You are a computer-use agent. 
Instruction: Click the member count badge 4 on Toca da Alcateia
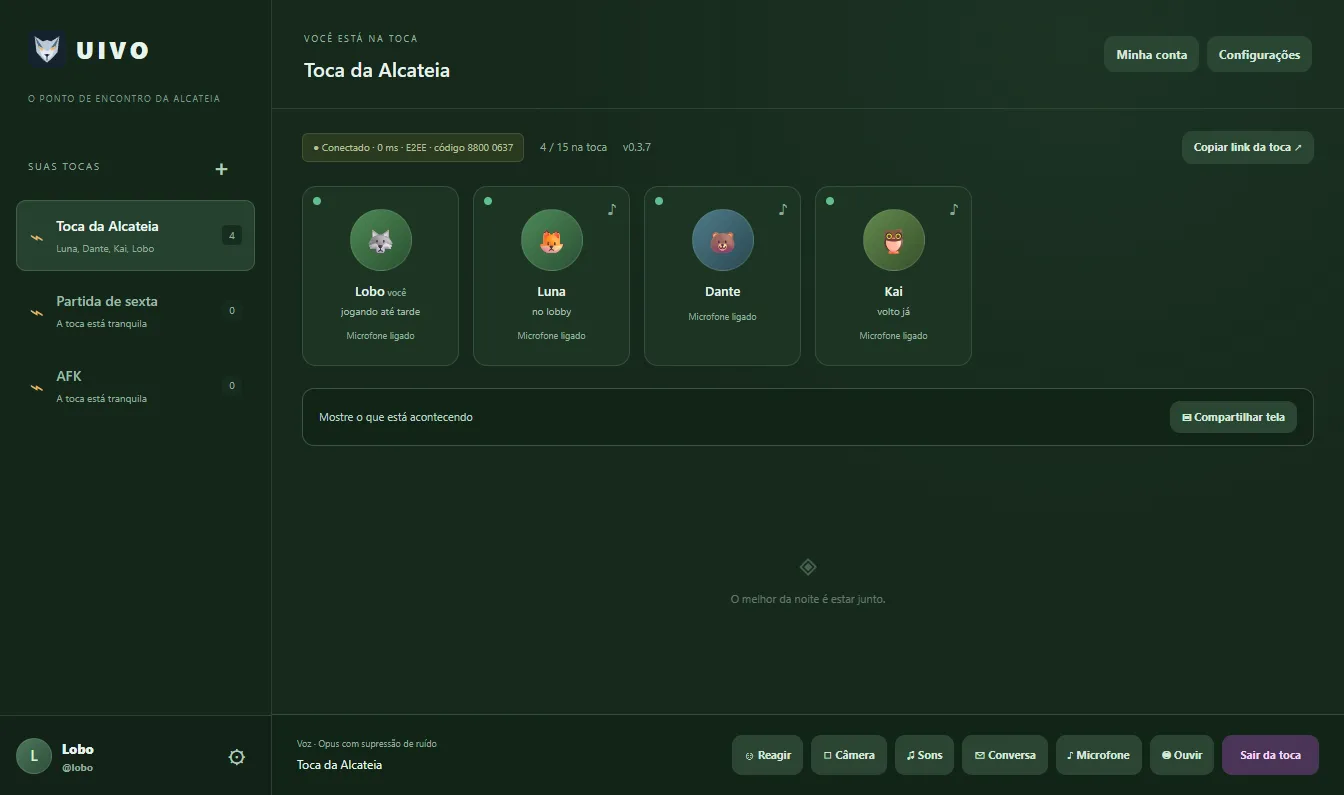(232, 236)
